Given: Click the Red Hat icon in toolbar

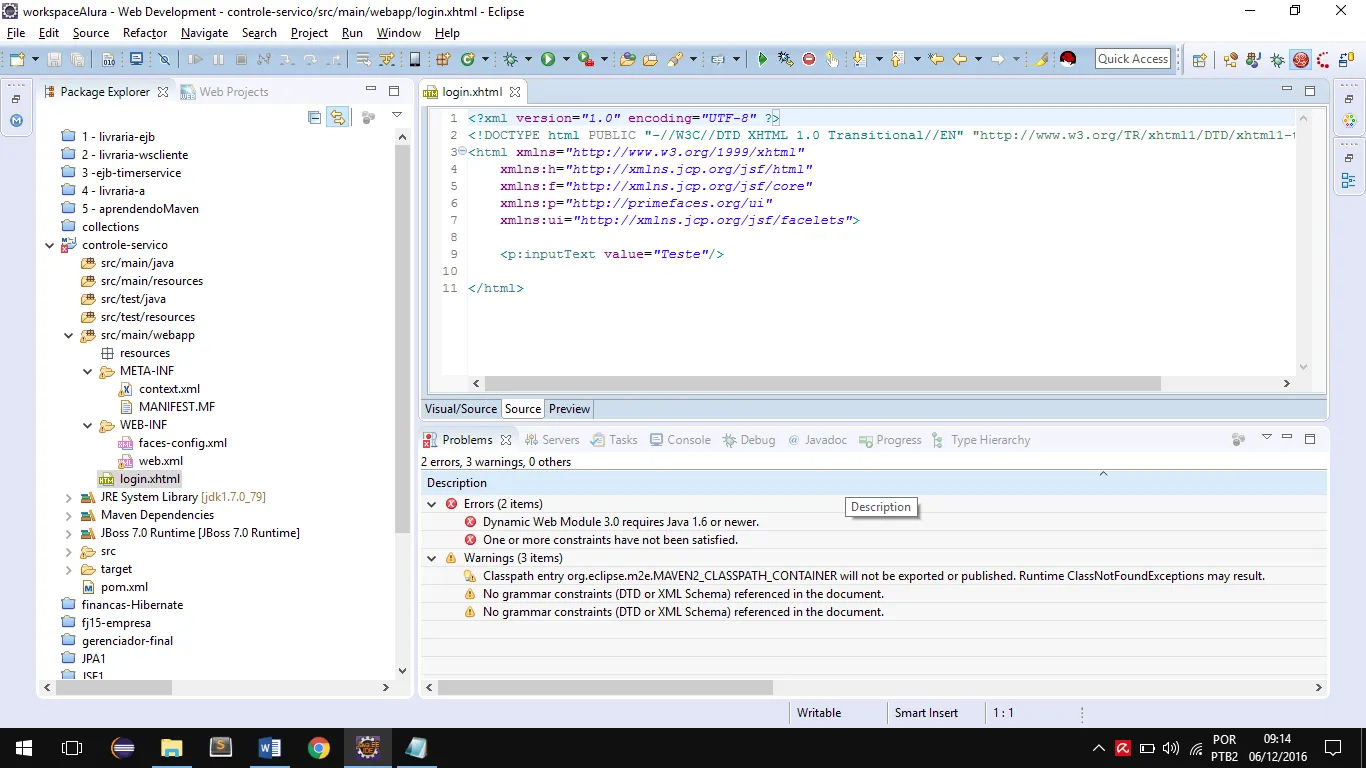Looking at the screenshot, I should [x=1068, y=60].
